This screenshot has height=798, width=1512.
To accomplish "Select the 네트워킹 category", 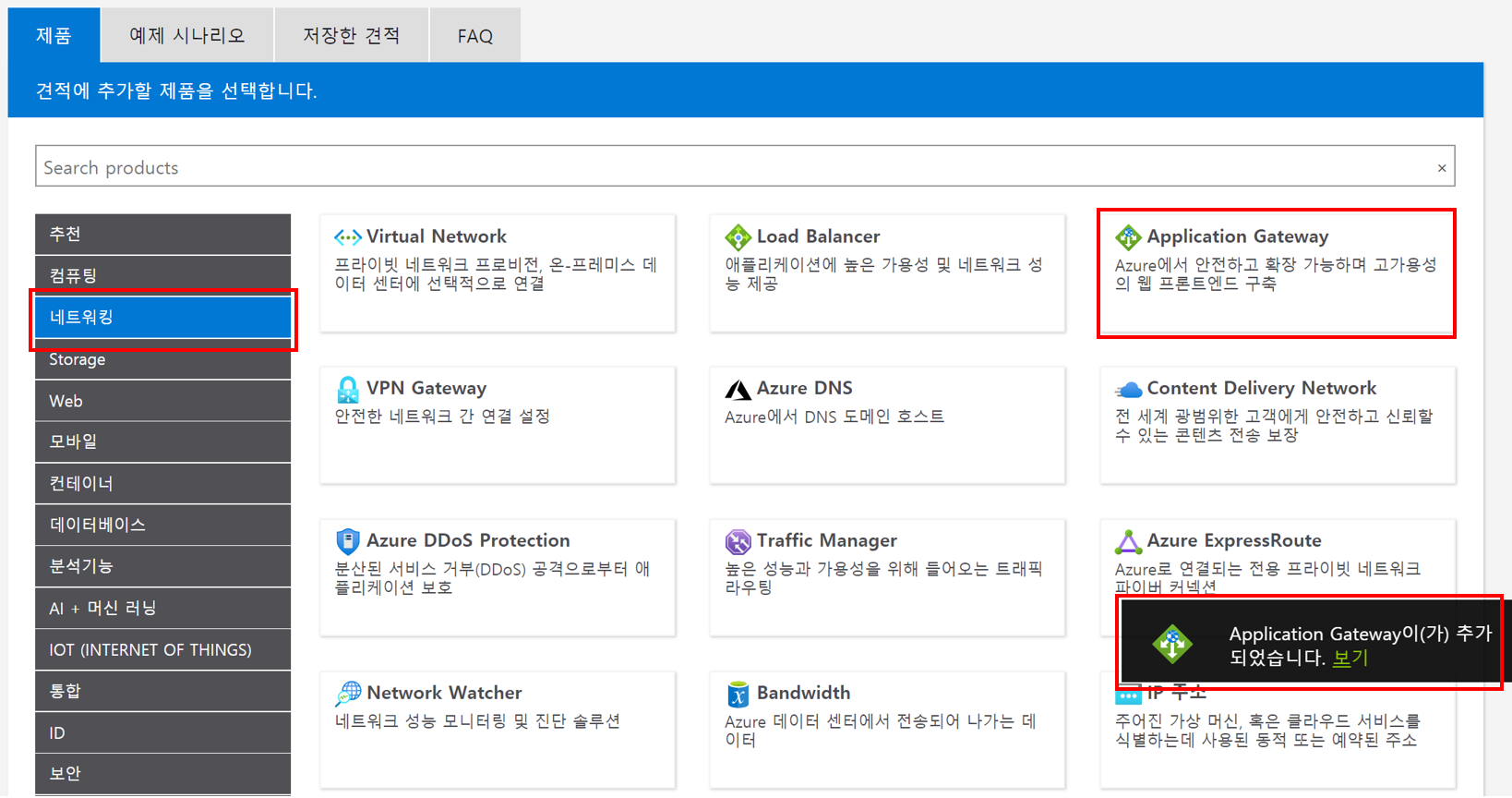I will click(x=162, y=318).
